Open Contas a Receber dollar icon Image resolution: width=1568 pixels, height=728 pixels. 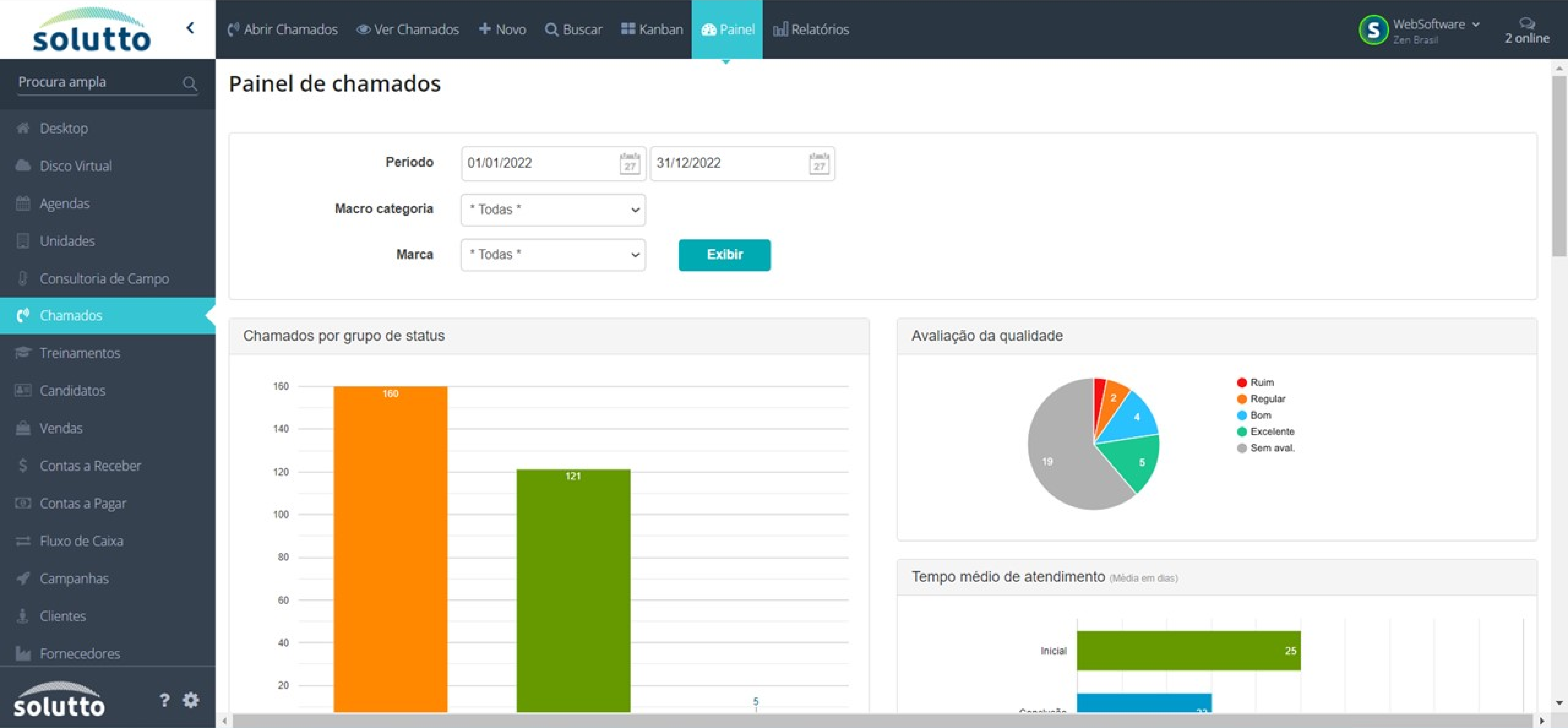pos(23,465)
